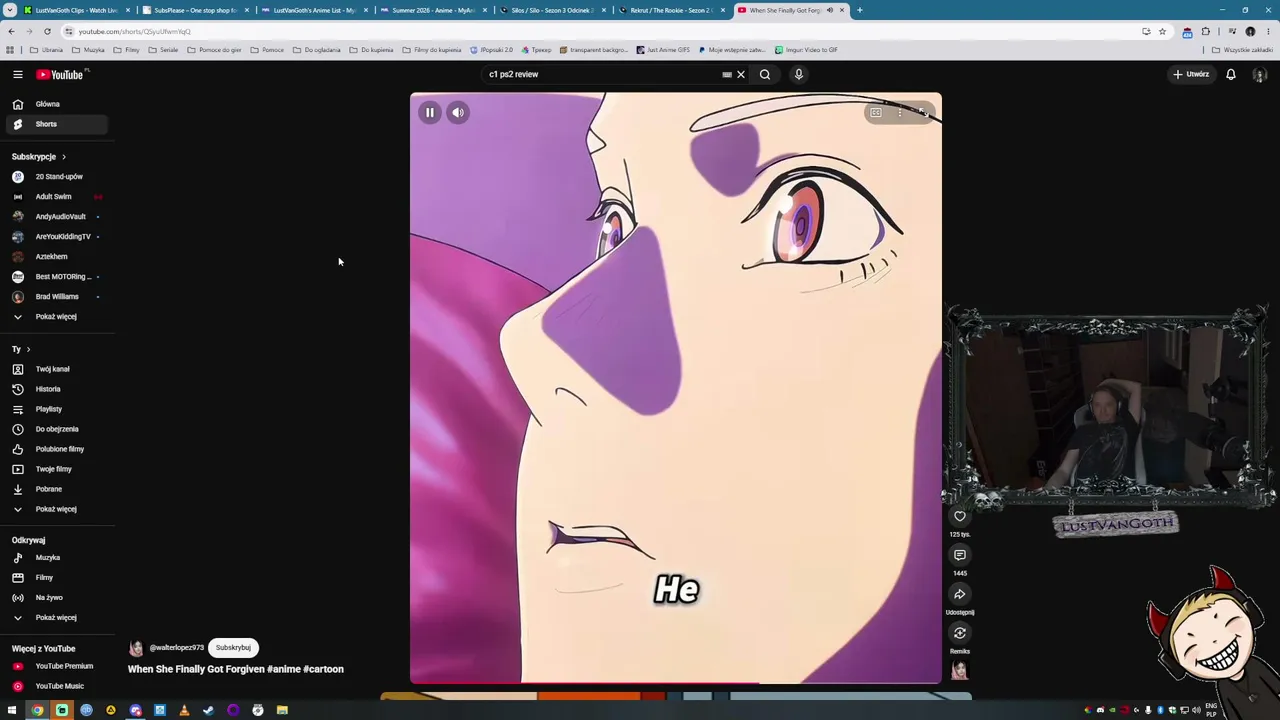Switch to the Rekrut / The Rookie tab
This screenshot has width=1280, height=720.
(671, 10)
